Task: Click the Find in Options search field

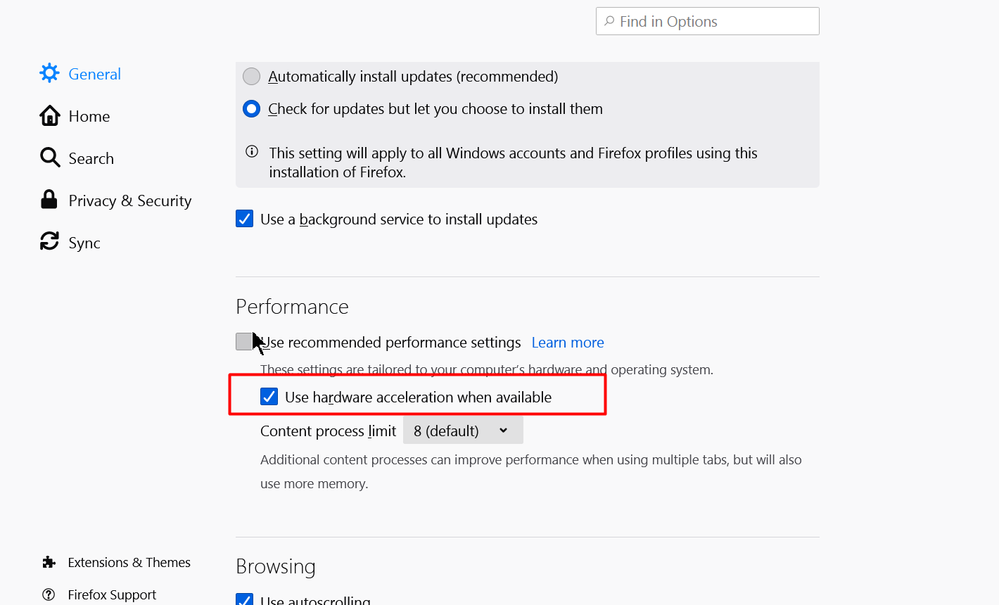Action: pos(707,21)
